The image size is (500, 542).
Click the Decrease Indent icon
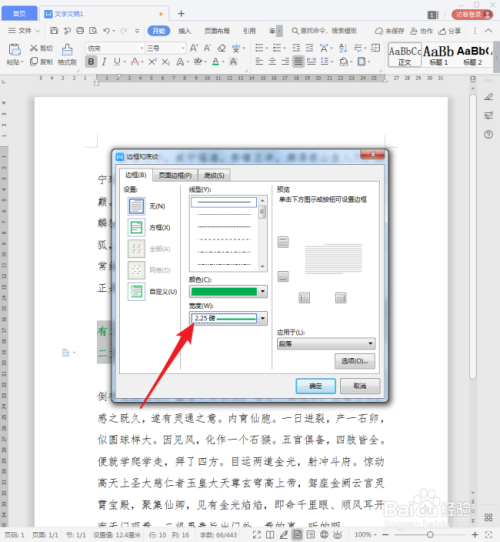[296, 48]
